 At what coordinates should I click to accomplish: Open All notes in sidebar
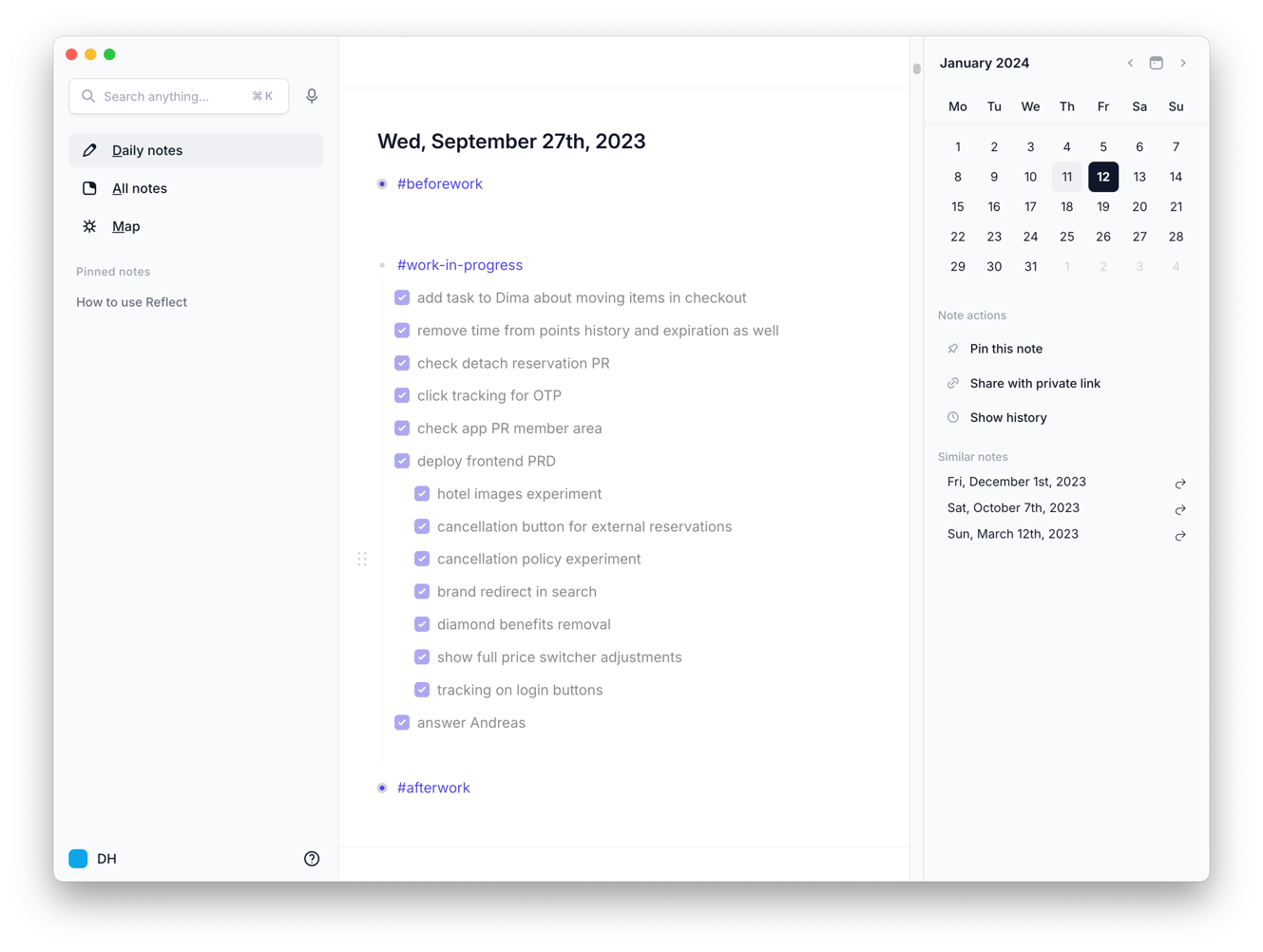coord(139,188)
